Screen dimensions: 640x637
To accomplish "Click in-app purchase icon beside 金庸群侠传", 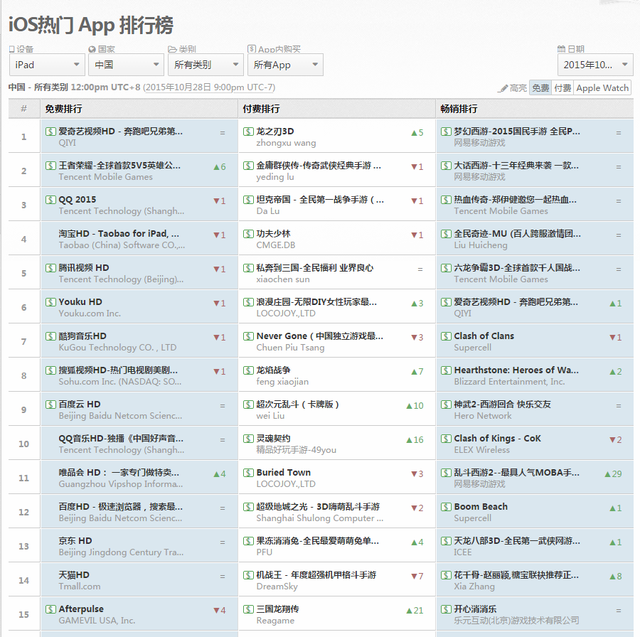I will coord(248,165).
